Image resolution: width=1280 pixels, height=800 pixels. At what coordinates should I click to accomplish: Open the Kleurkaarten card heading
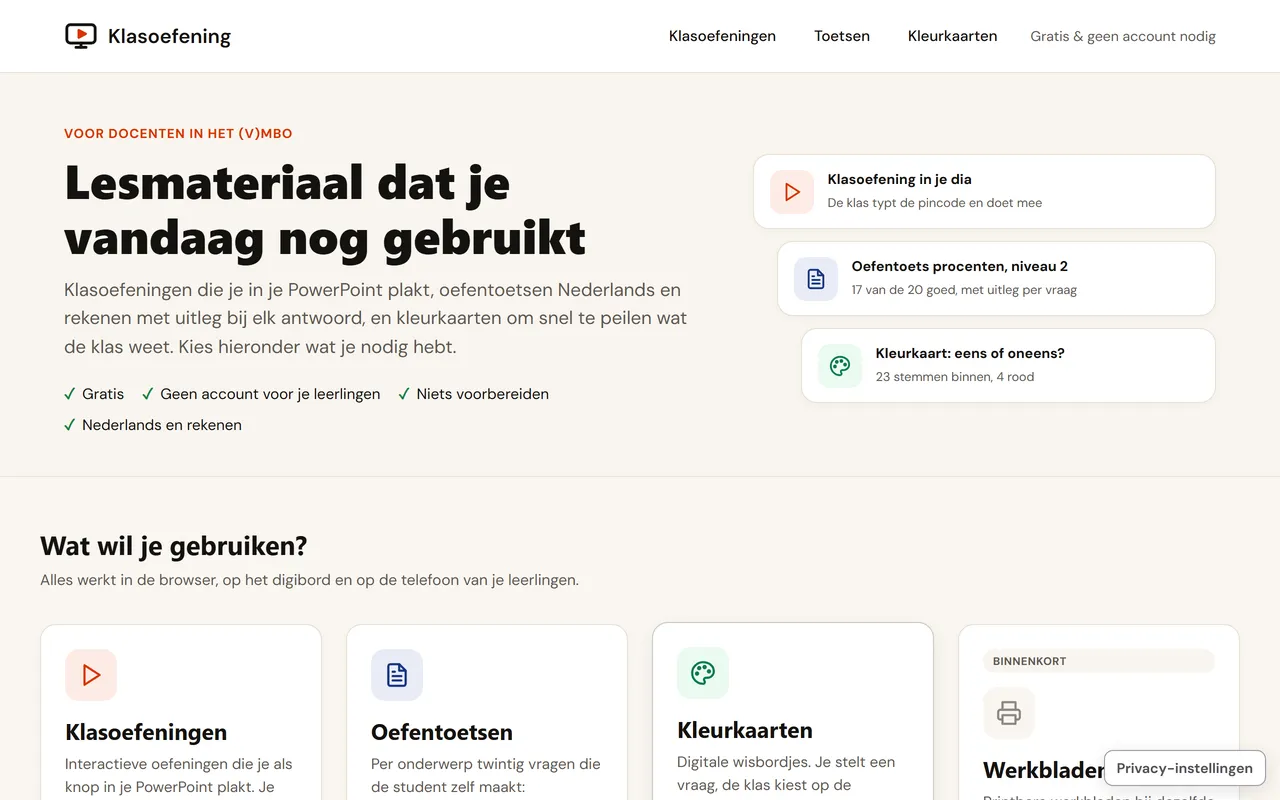click(x=745, y=730)
